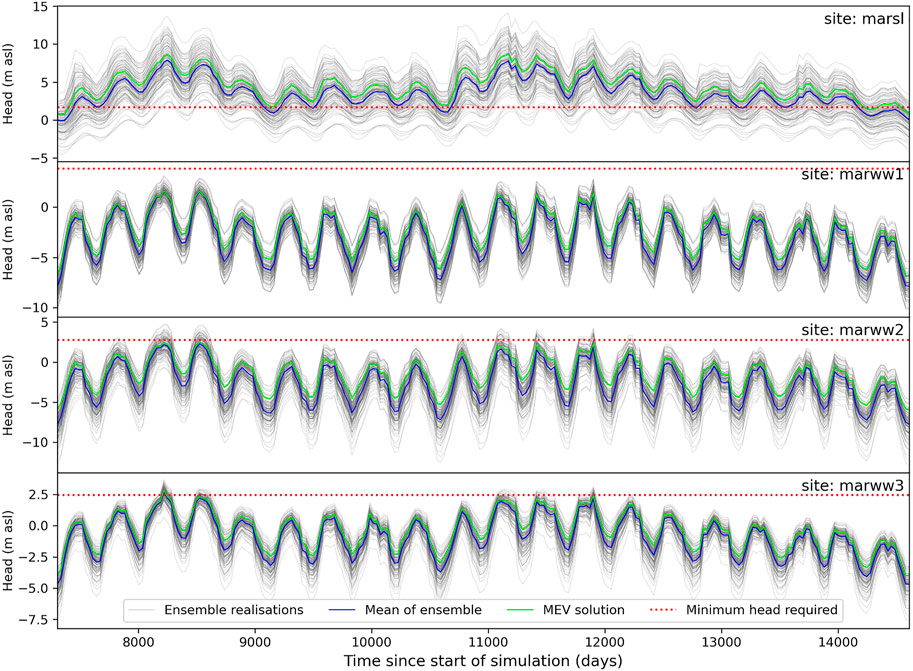Screen dimensions: 913x671
Task: Click the 9000 tick label on the x-axis
Action: (x=255, y=642)
